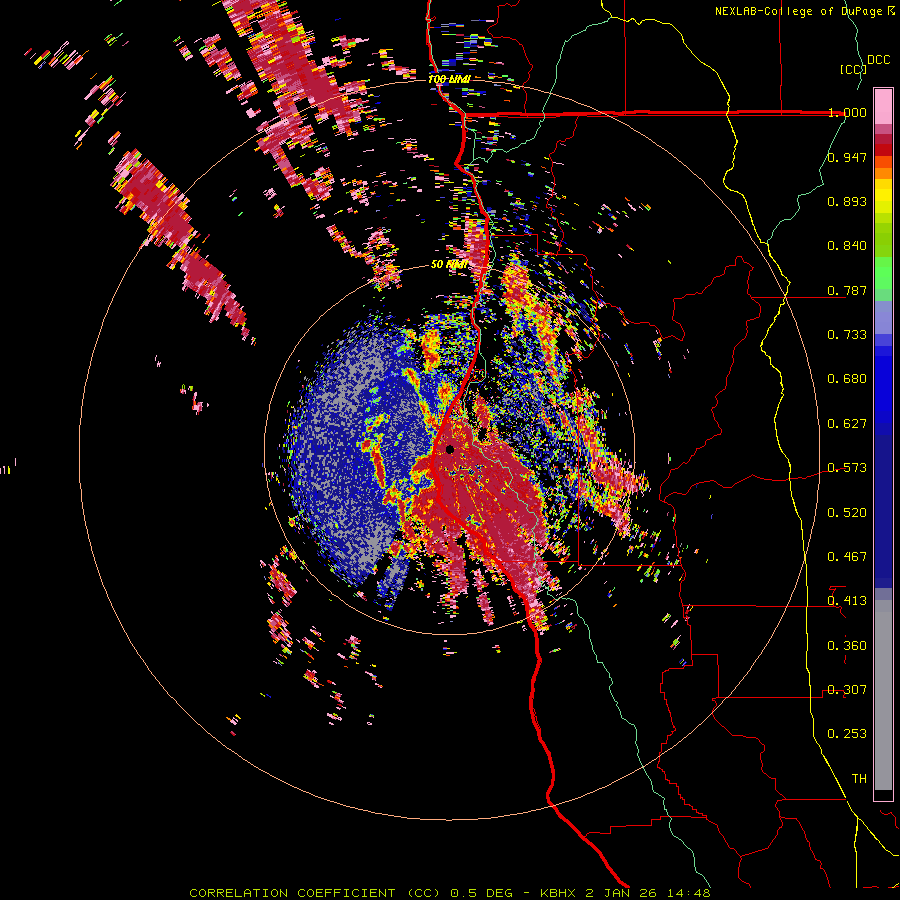Viewport: 900px width, 900px height.
Task: Click the black radar site dot
Action: [x=450, y=449]
